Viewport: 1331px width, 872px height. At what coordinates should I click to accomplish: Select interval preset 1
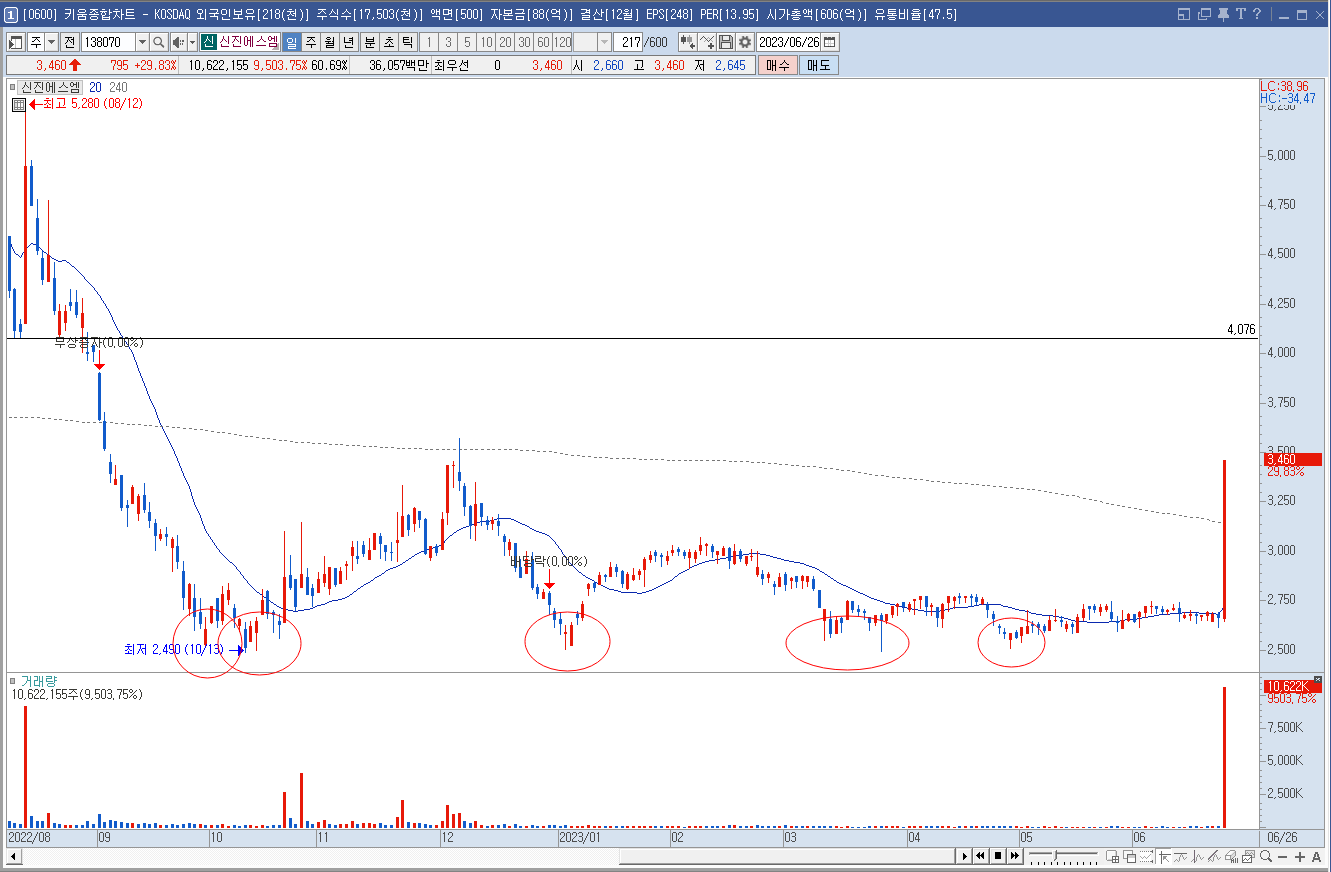[x=429, y=42]
